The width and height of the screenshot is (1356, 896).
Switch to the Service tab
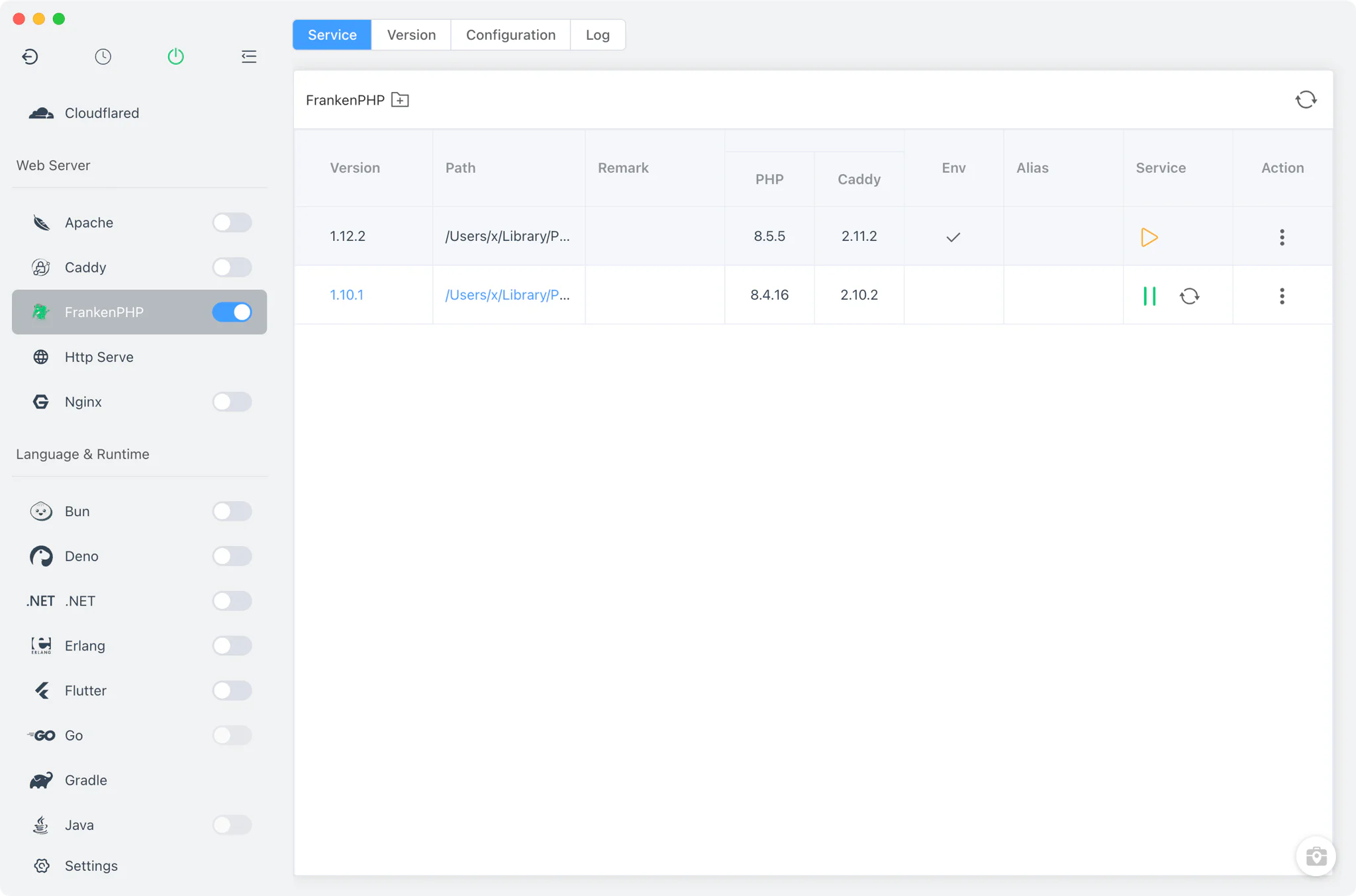click(x=332, y=34)
